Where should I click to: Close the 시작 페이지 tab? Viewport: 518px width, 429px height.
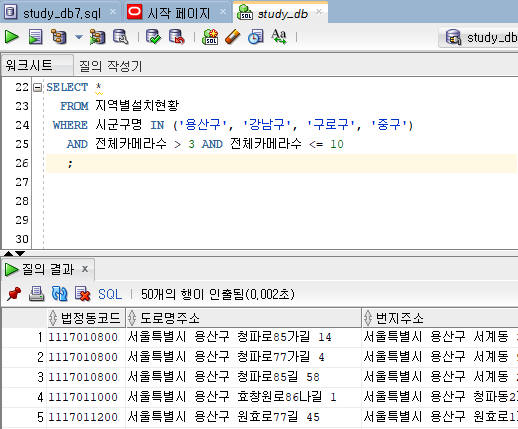pos(223,12)
